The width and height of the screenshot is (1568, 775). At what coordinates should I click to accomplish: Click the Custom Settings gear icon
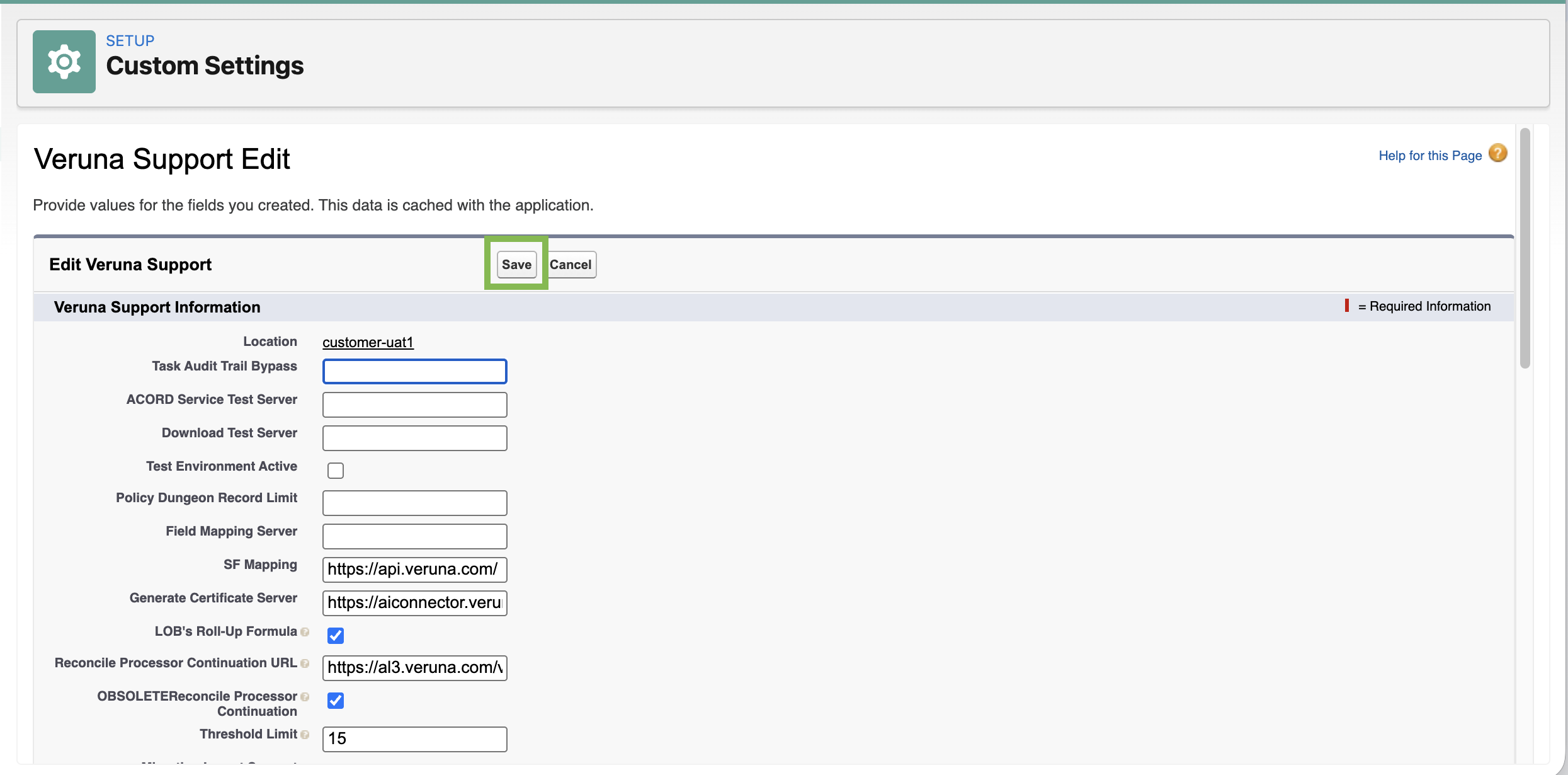point(64,62)
